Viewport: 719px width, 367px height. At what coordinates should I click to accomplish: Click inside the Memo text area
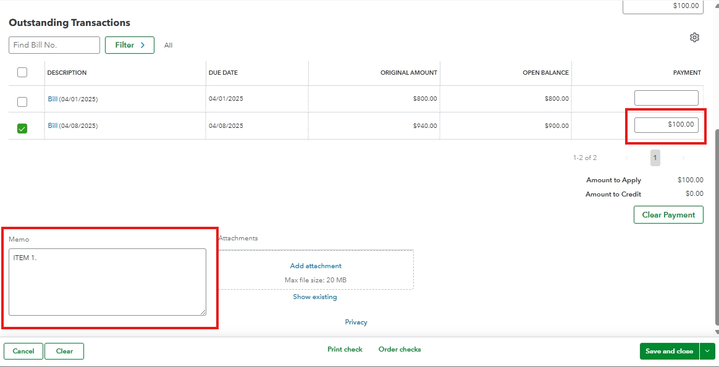[107, 282]
